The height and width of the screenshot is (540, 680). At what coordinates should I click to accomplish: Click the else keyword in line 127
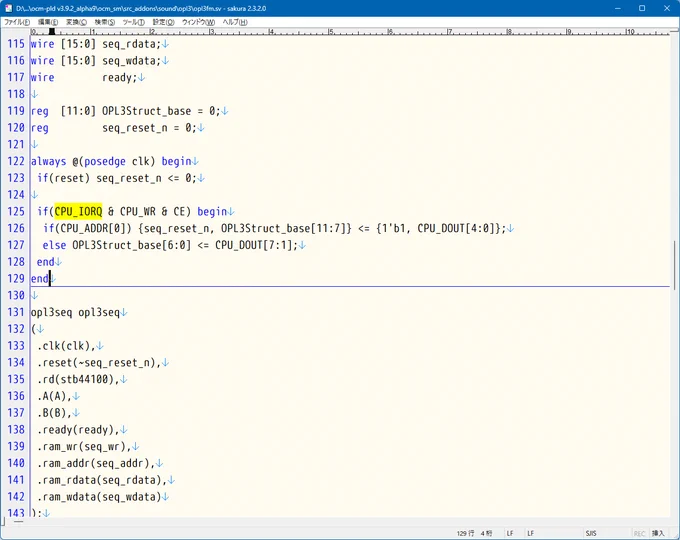click(x=54, y=245)
